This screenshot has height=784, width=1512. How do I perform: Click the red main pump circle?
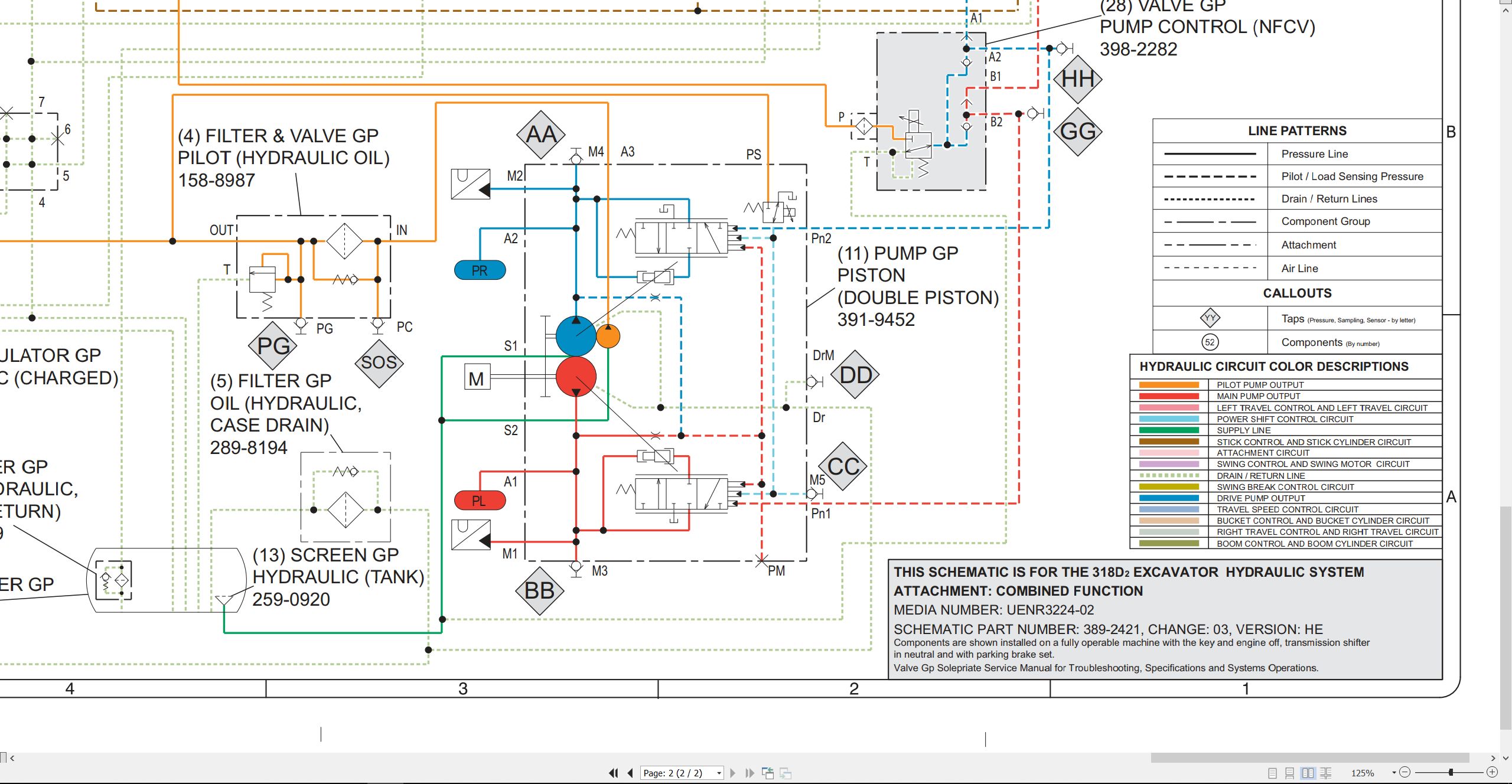(576, 376)
